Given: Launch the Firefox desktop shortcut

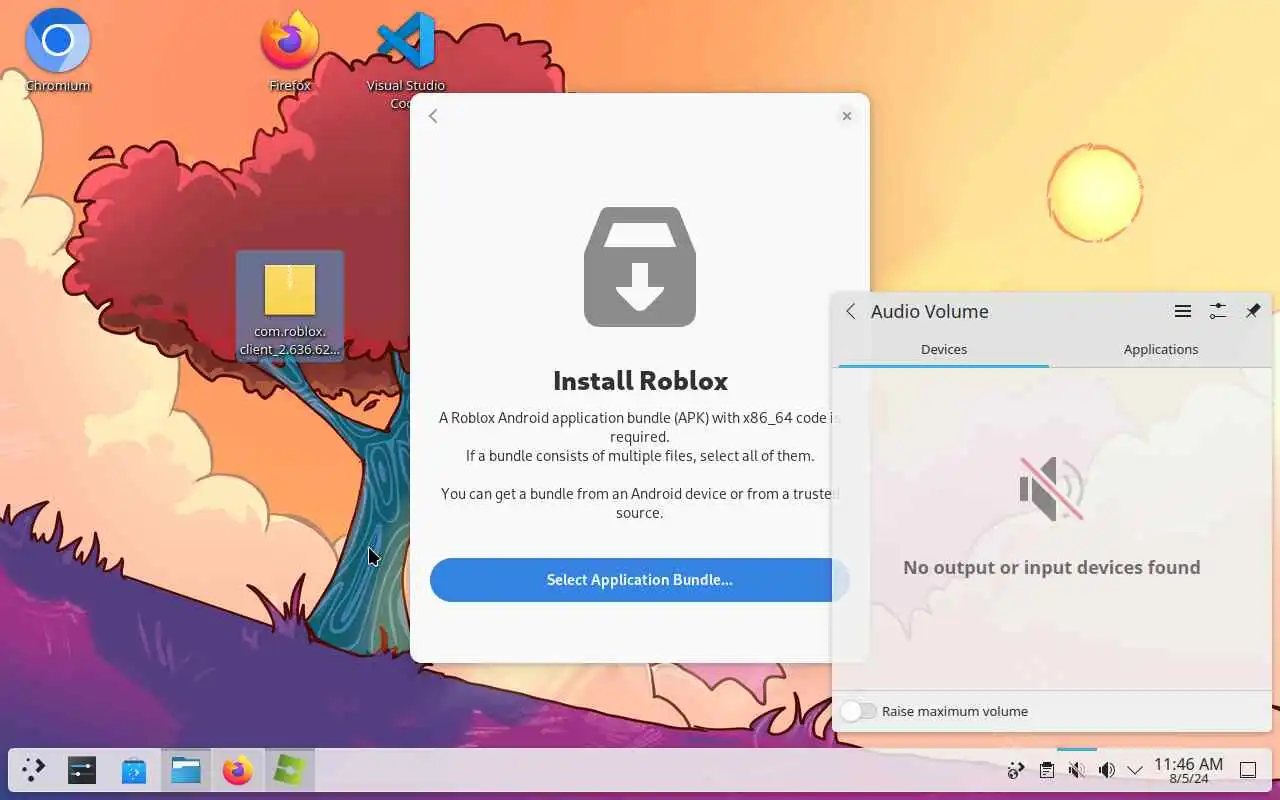Looking at the screenshot, I should pos(290,50).
